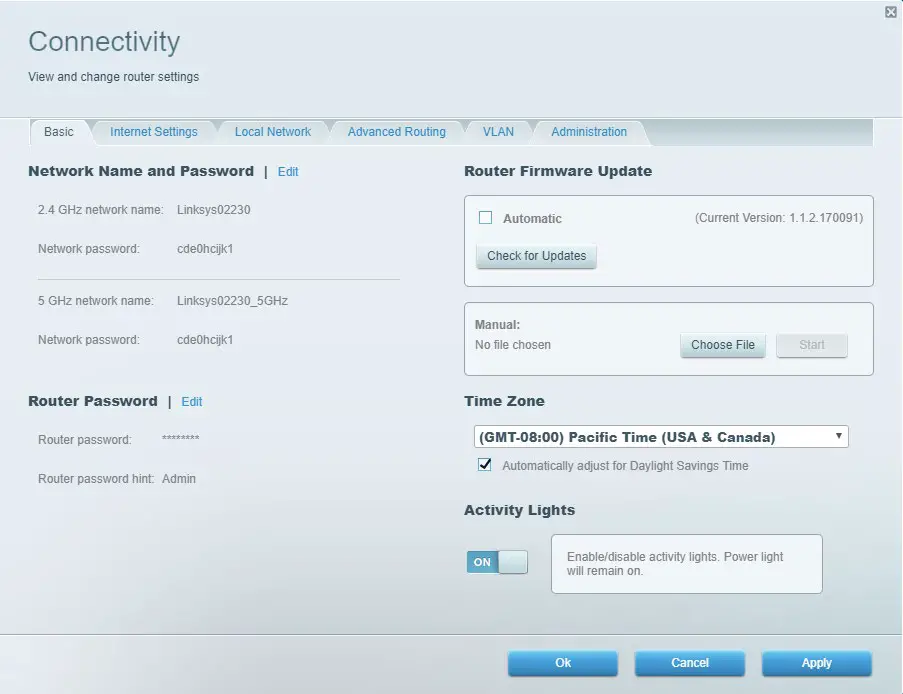Viewport: 903px width, 694px height.
Task: Choose a manual firmware file
Action: pos(722,345)
